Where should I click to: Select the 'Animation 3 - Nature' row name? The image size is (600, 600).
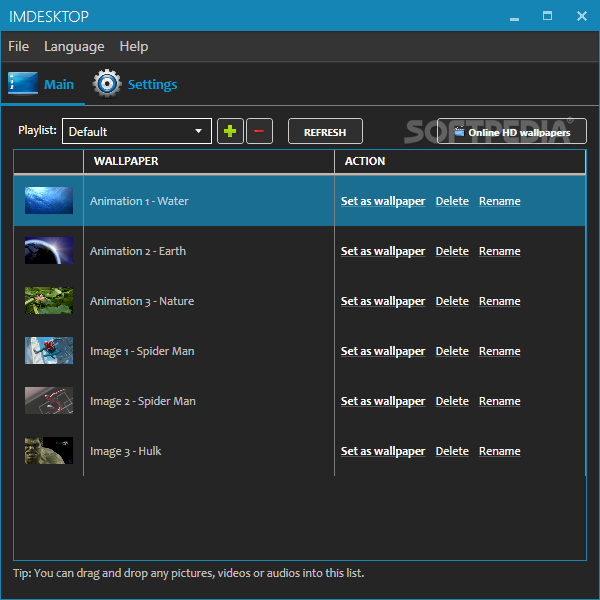point(142,302)
